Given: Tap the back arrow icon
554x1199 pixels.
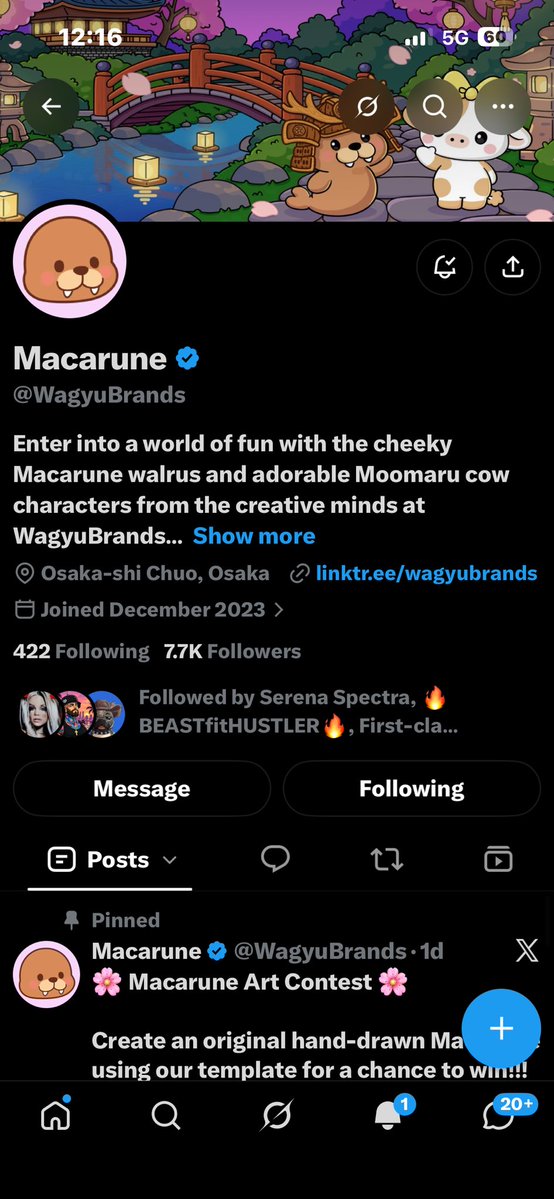Looking at the screenshot, I should 51,106.
